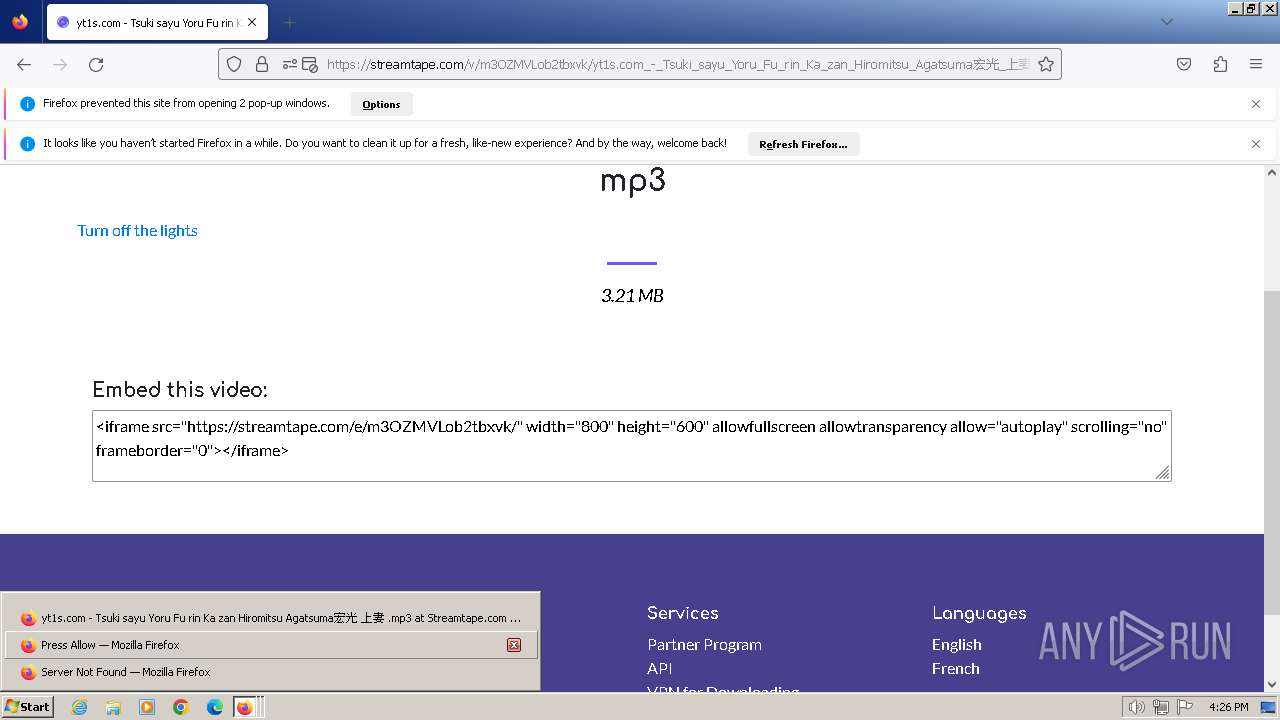The image size is (1280, 720).
Task: Close the yt1s.com tab
Action: tap(253, 22)
